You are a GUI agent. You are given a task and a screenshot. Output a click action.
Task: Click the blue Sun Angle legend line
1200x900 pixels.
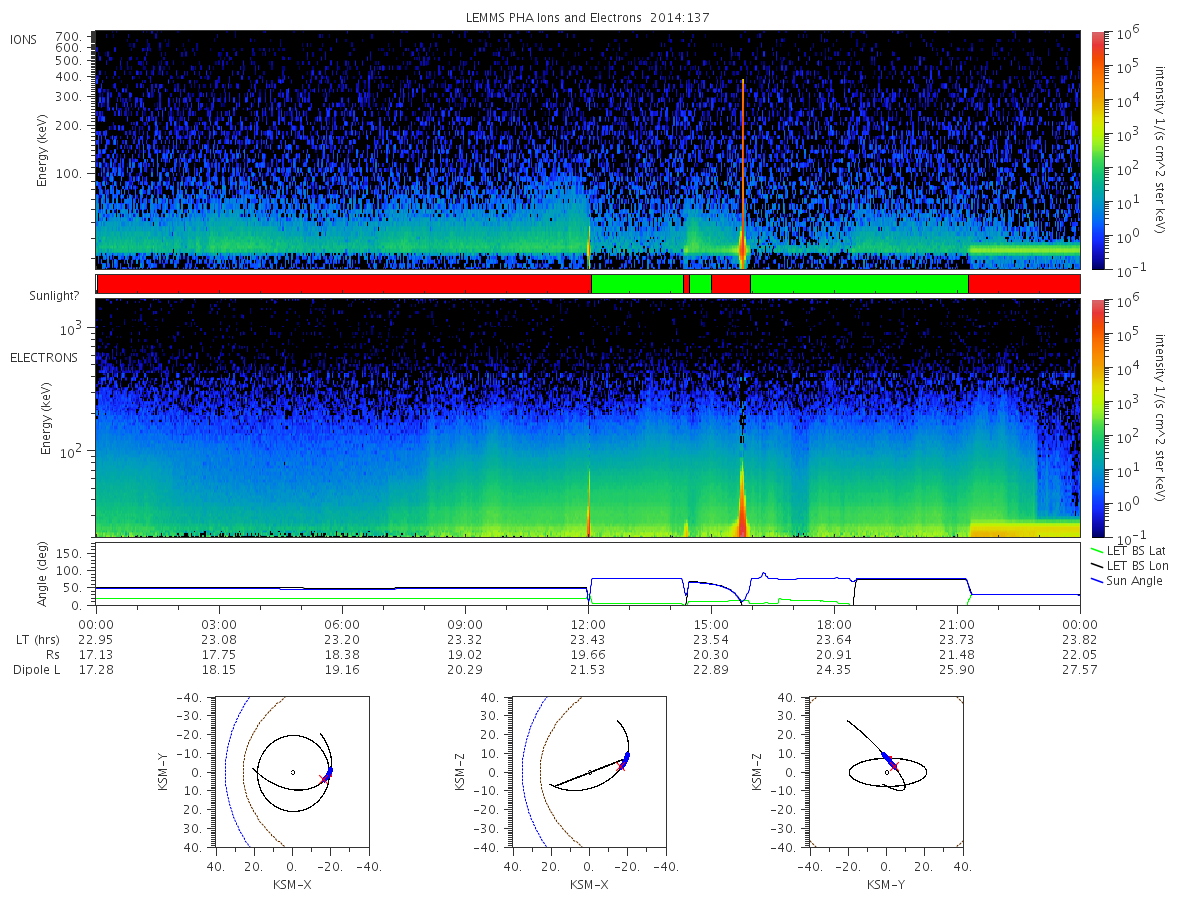1101,581
